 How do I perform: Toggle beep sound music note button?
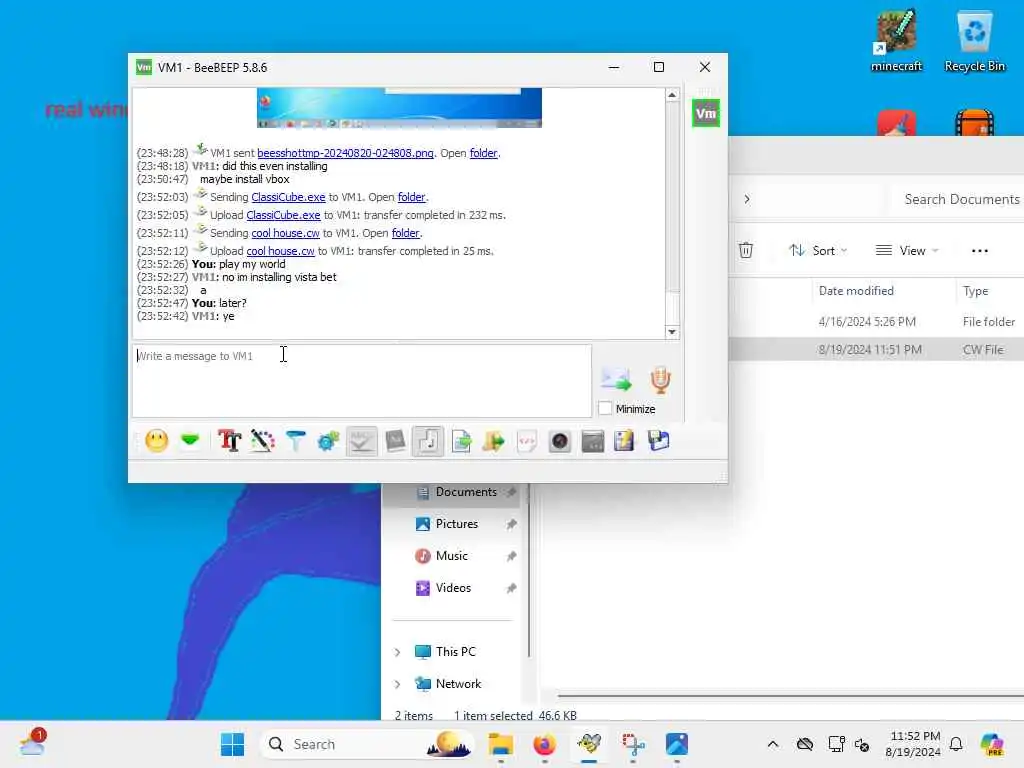[428, 442]
